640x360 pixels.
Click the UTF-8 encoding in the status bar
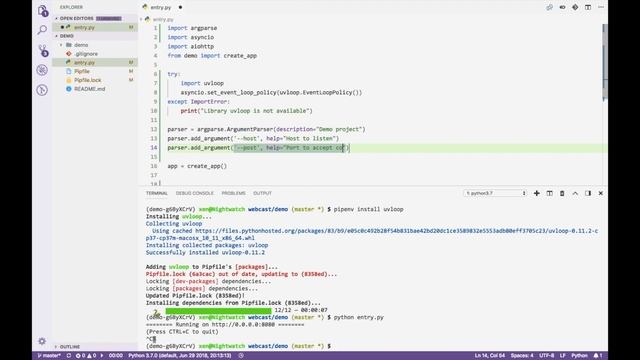[x=547, y=356]
